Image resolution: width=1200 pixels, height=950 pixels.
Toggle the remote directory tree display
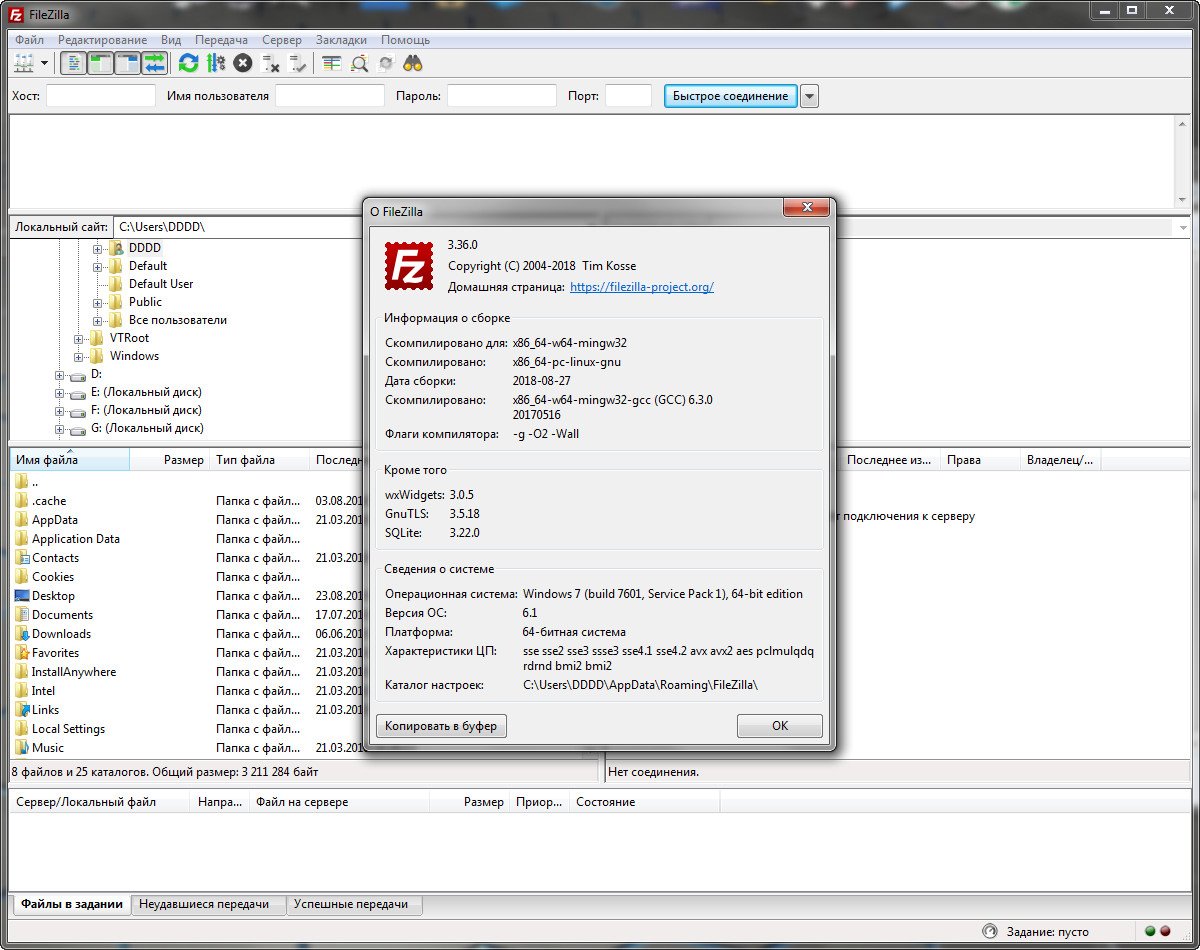coord(127,64)
